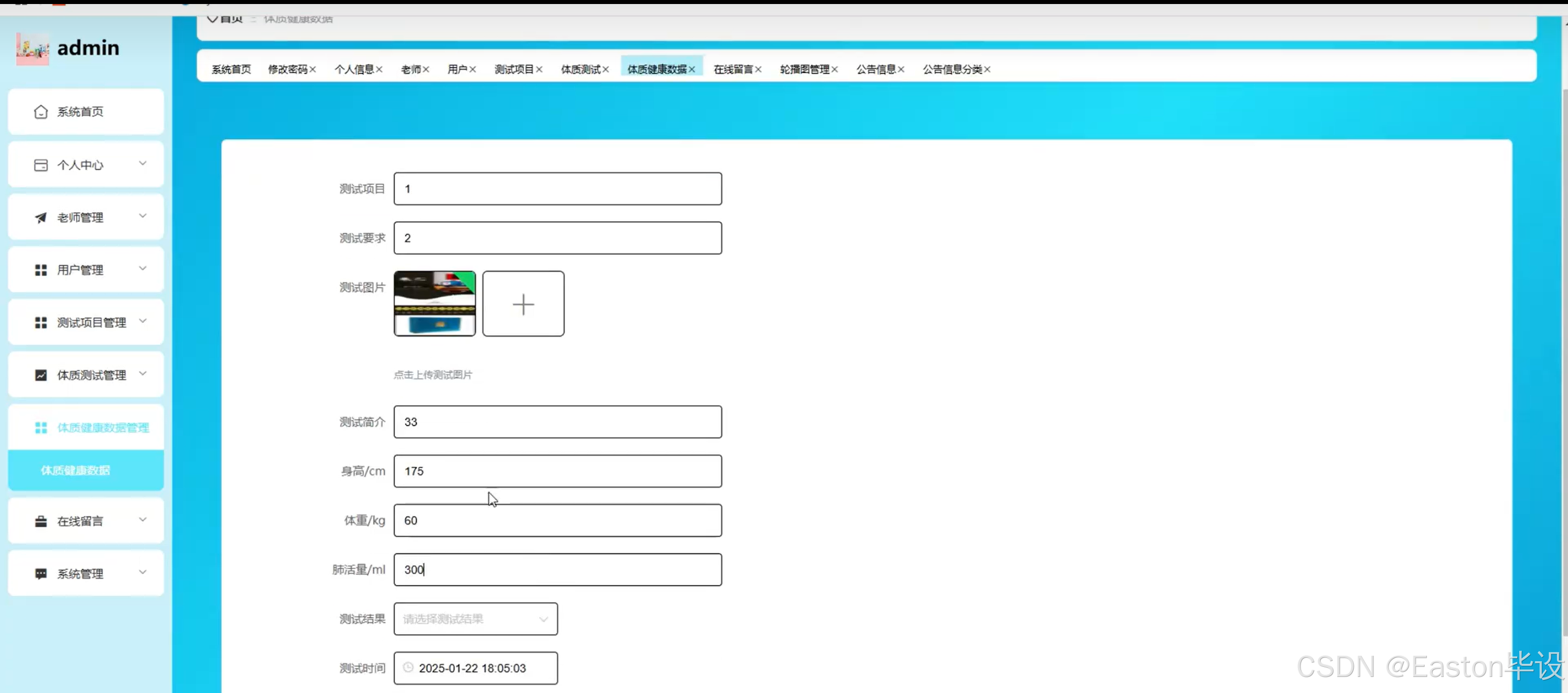Switch to the 体质测试 tab

point(580,69)
